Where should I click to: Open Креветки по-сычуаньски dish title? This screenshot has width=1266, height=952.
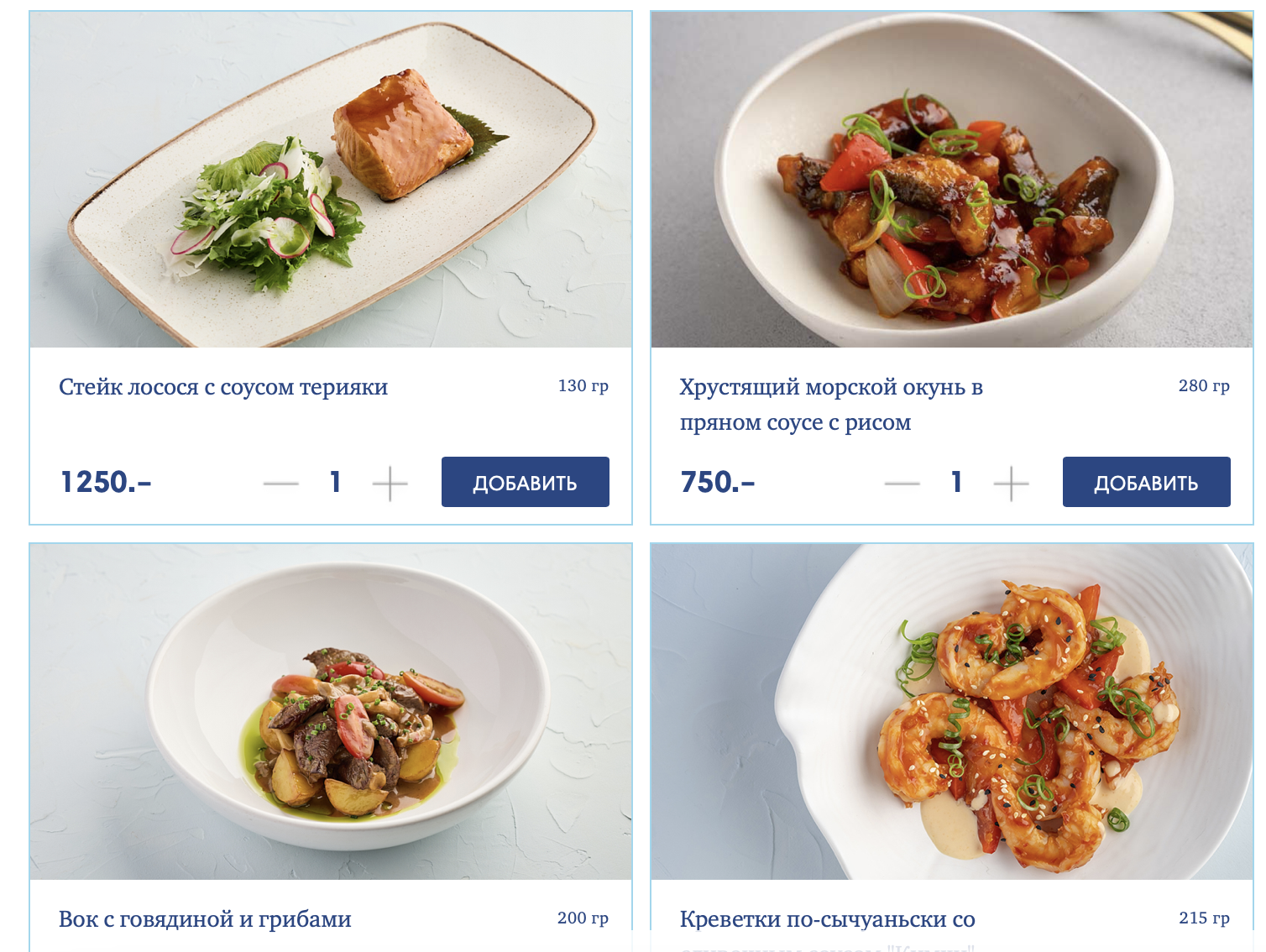[x=828, y=919]
